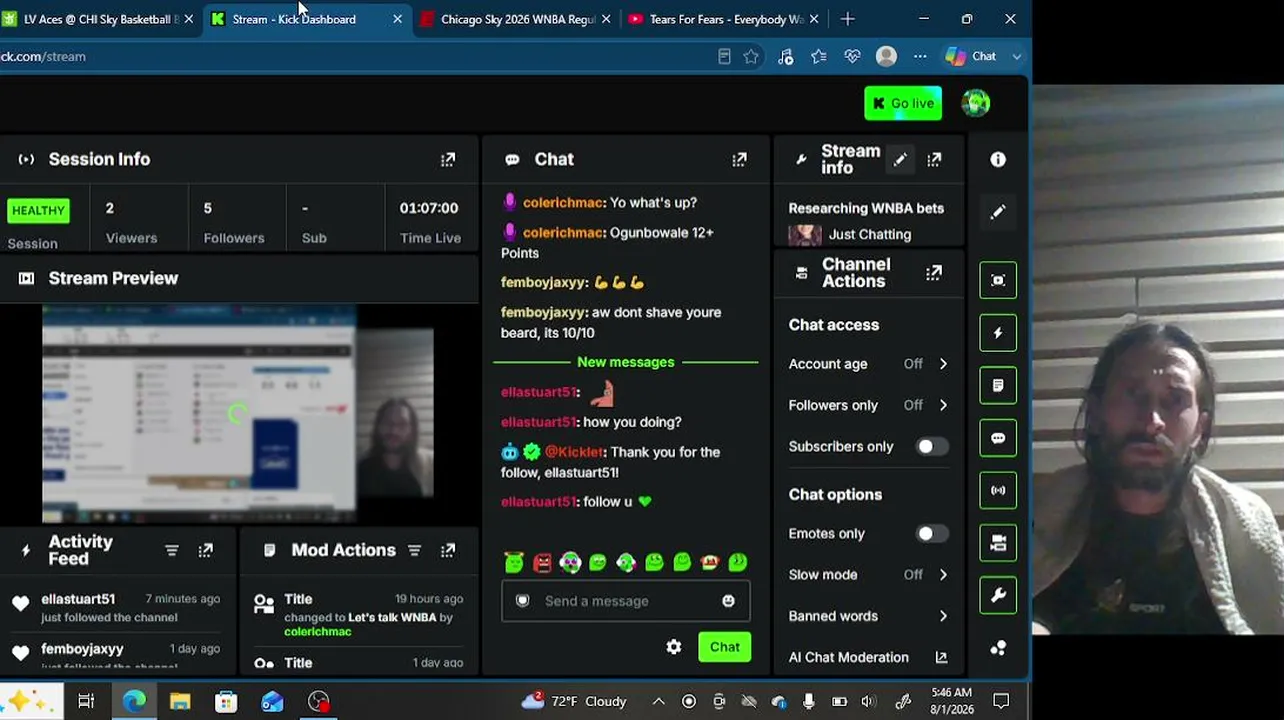The width and height of the screenshot is (1284, 720).
Task: Open AI Chat Moderation external link icon
Action: pos(941,657)
